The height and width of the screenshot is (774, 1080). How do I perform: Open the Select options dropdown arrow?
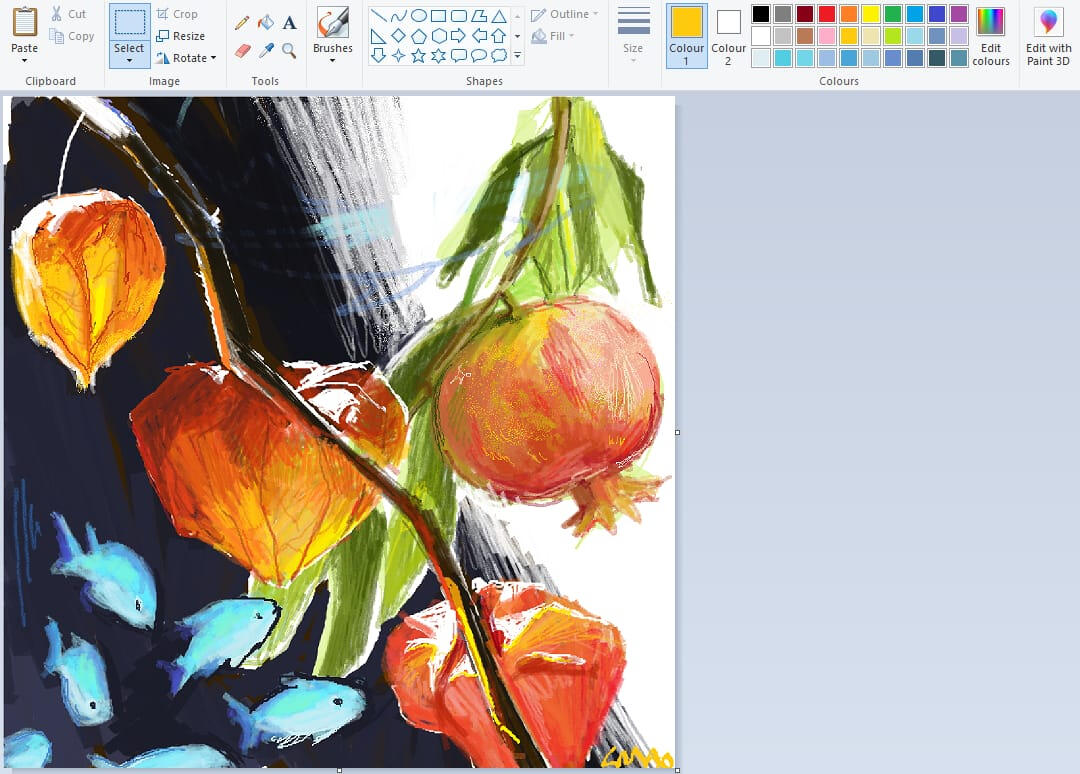[129, 61]
